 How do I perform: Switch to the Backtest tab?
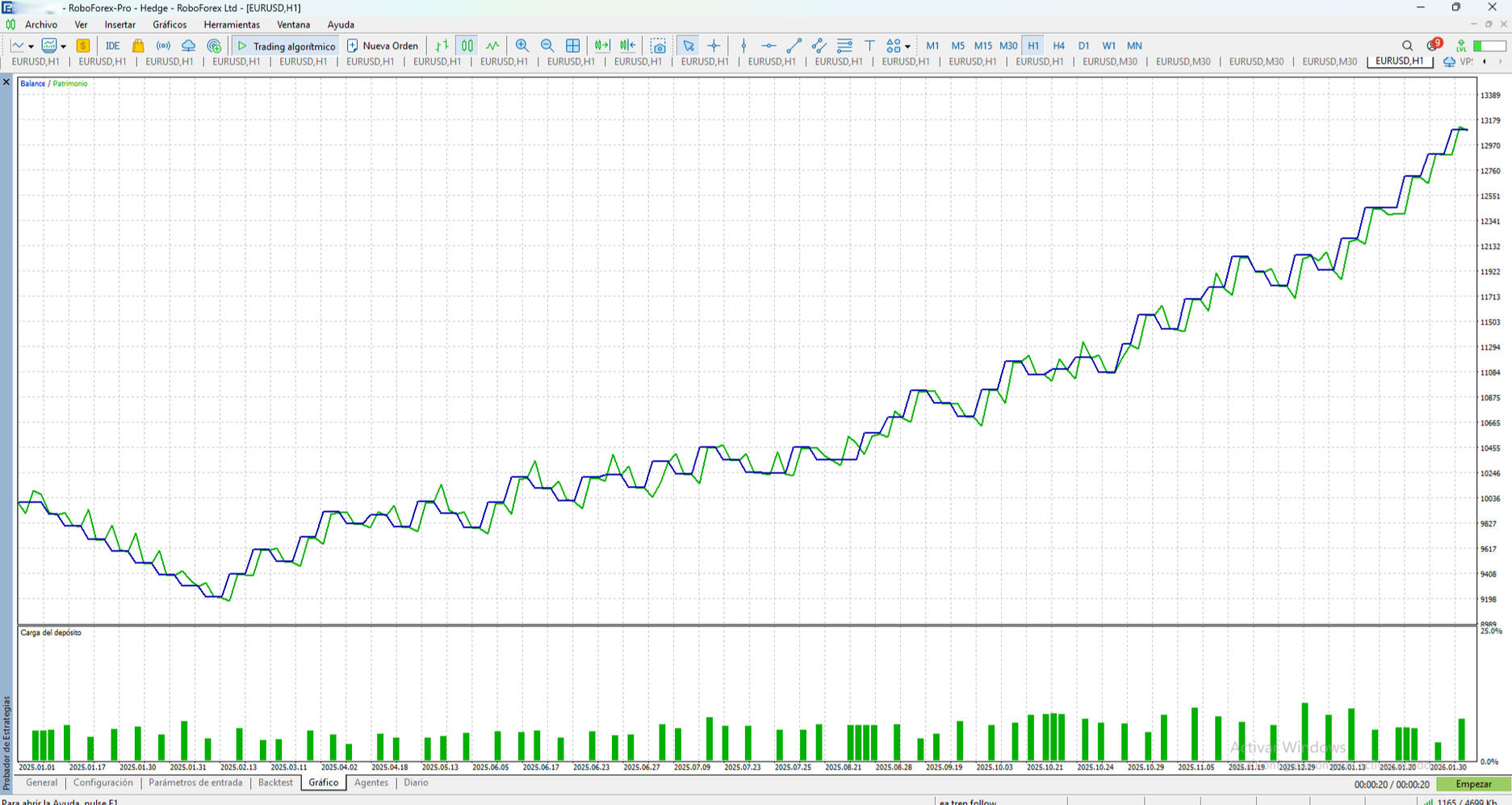pyautogui.click(x=275, y=783)
